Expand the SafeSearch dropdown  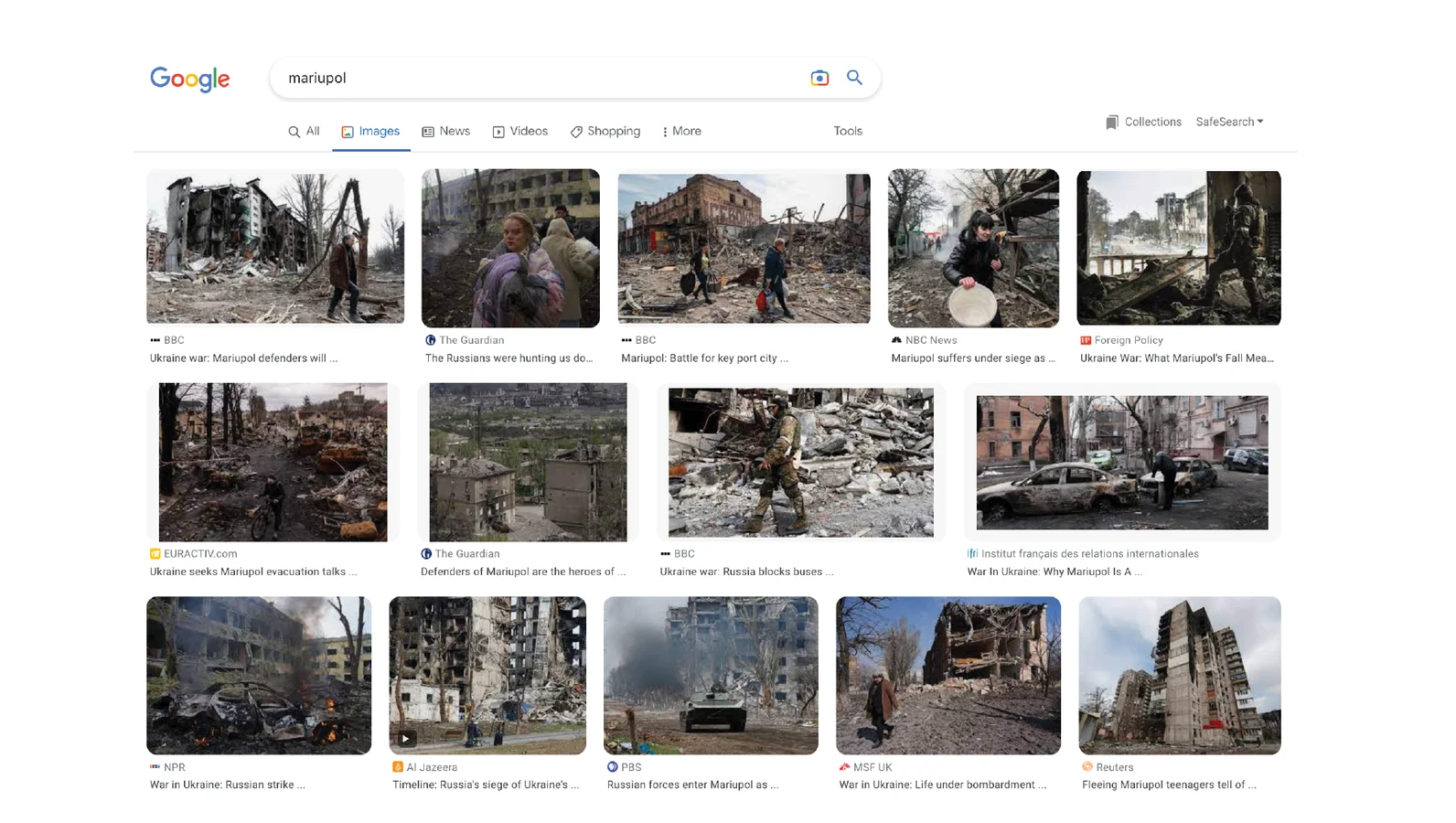pyautogui.click(x=1229, y=122)
